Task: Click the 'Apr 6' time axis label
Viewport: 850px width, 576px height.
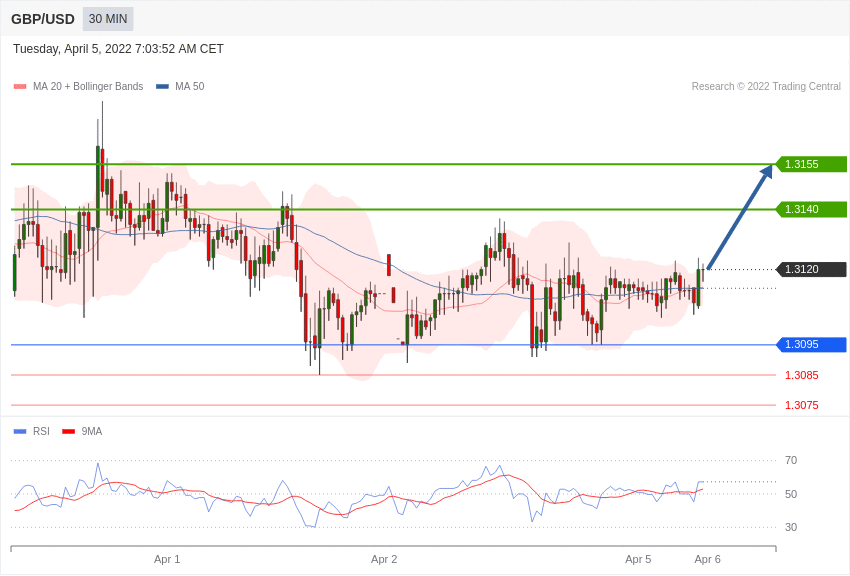Action: coord(707,559)
